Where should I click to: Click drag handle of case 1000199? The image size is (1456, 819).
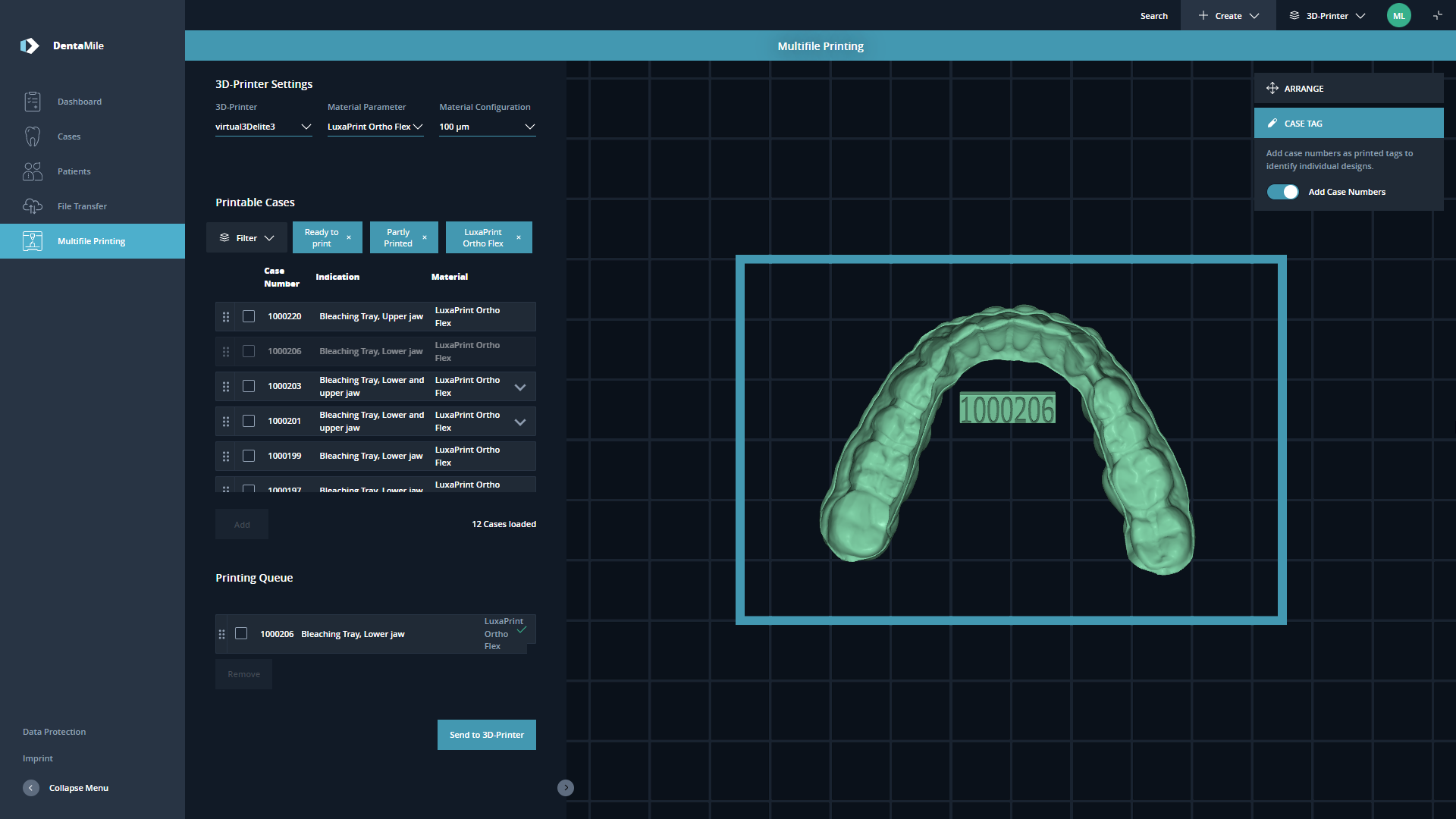[226, 456]
